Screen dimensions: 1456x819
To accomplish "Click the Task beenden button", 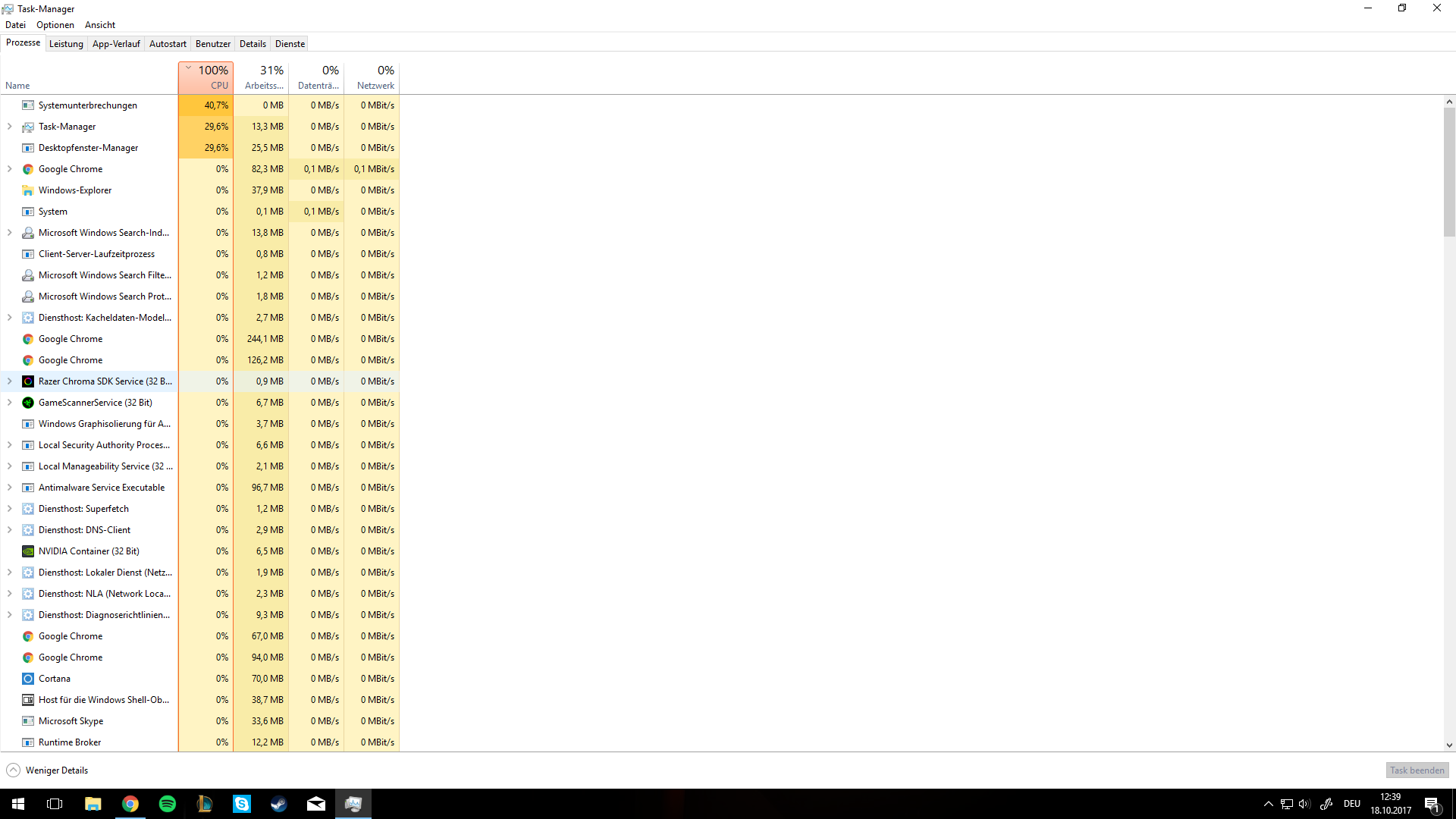I will tap(1417, 770).
